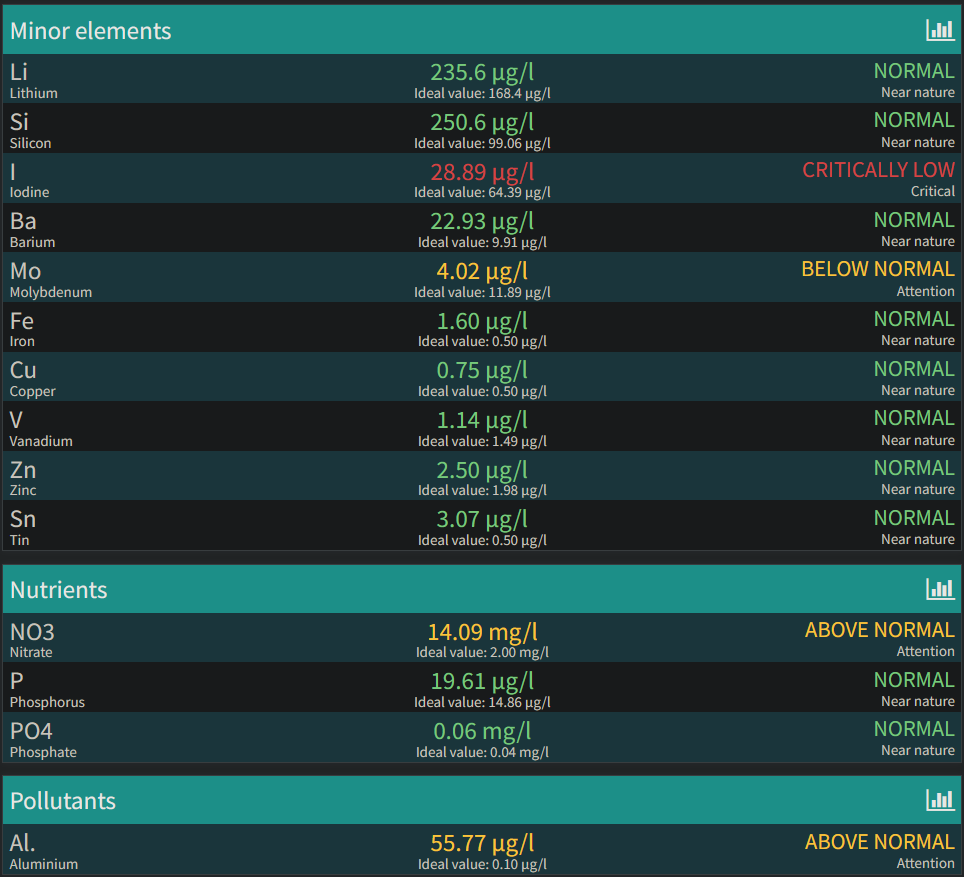The image size is (964, 877).
Task: Click the Nutrients section header
Action: coord(482,589)
